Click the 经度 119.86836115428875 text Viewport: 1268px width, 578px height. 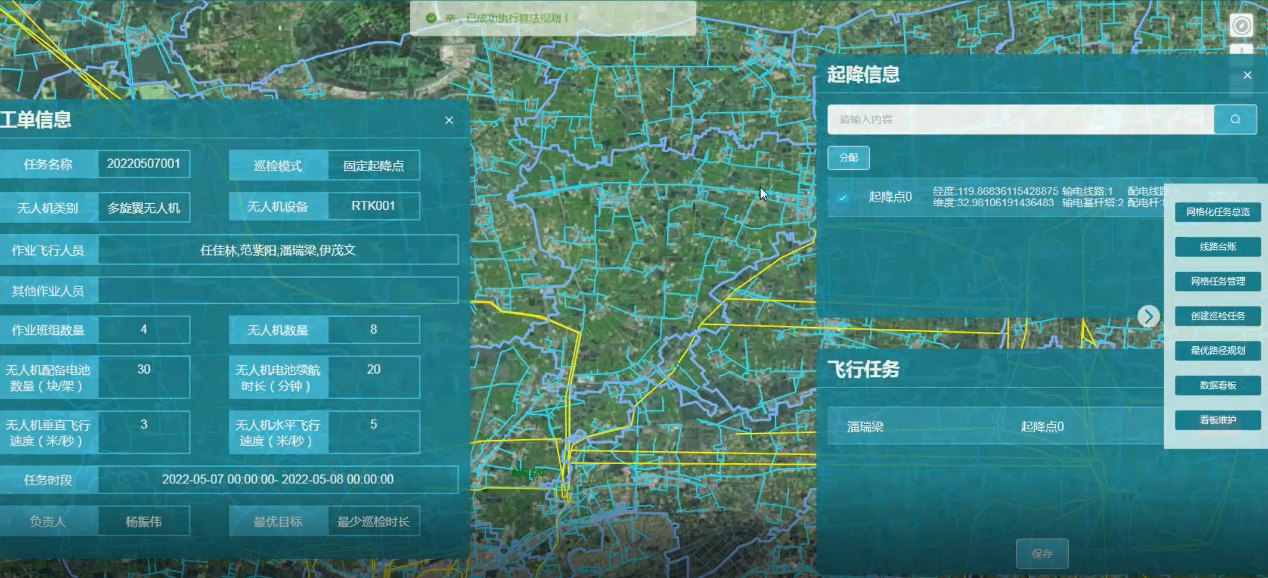click(995, 191)
